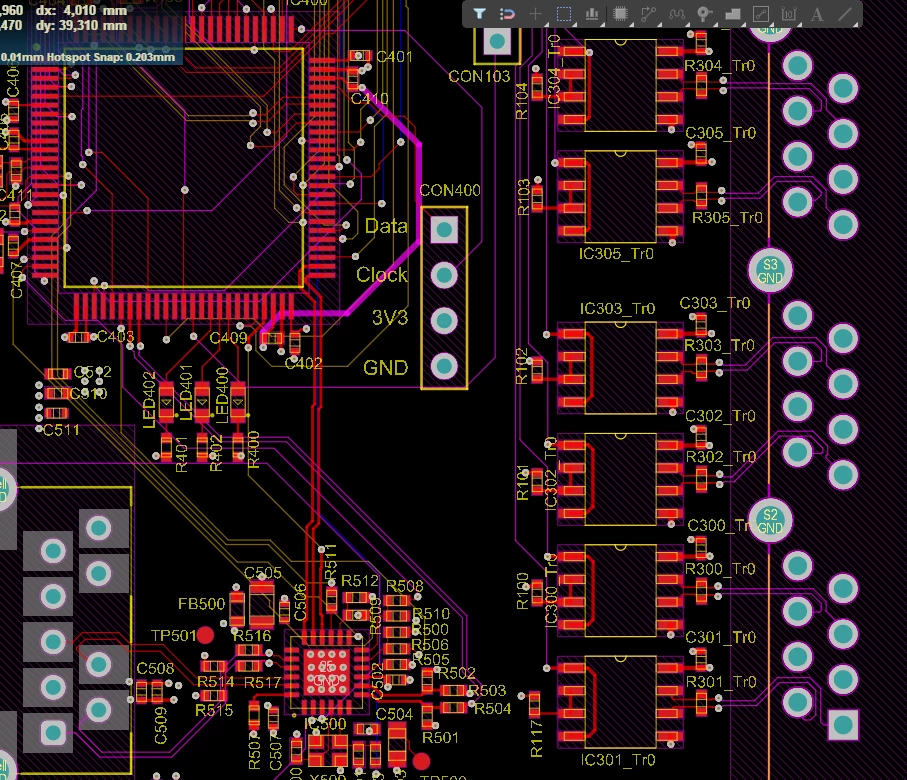Click the C508 label
This screenshot has width=907, height=780.
(155, 668)
